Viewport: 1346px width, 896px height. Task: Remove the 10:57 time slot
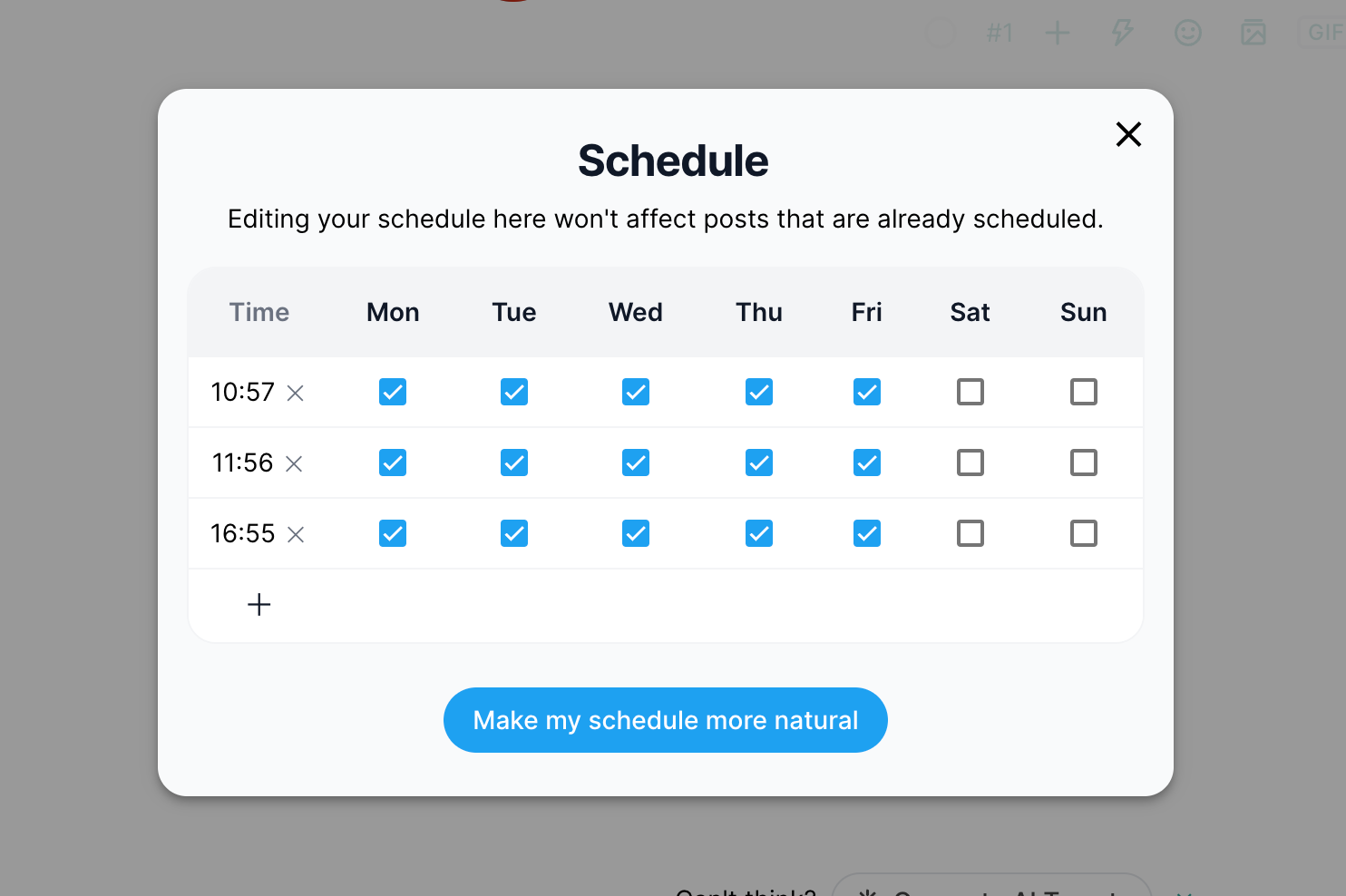(296, 393)
